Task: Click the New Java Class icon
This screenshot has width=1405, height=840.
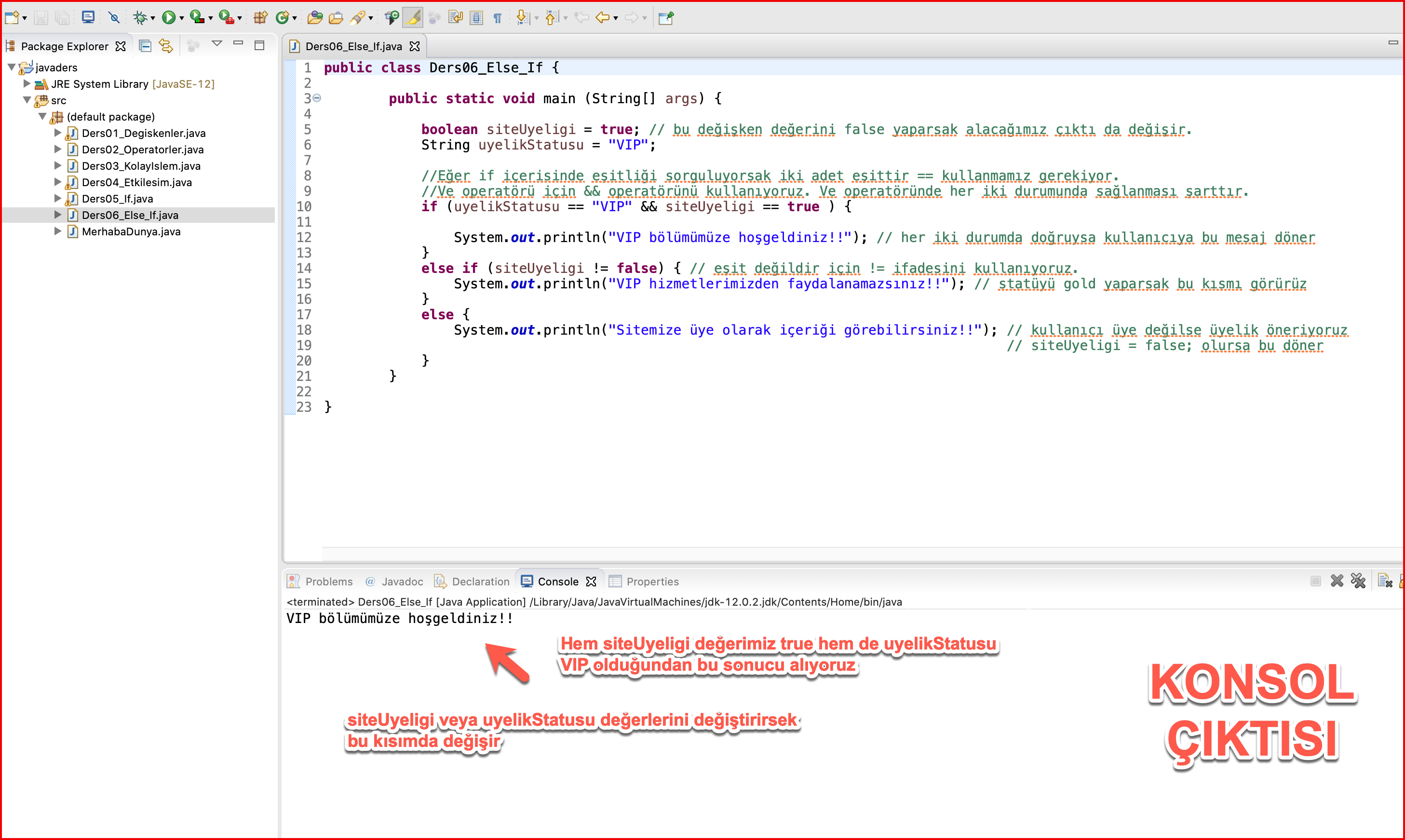Action: 282,18
